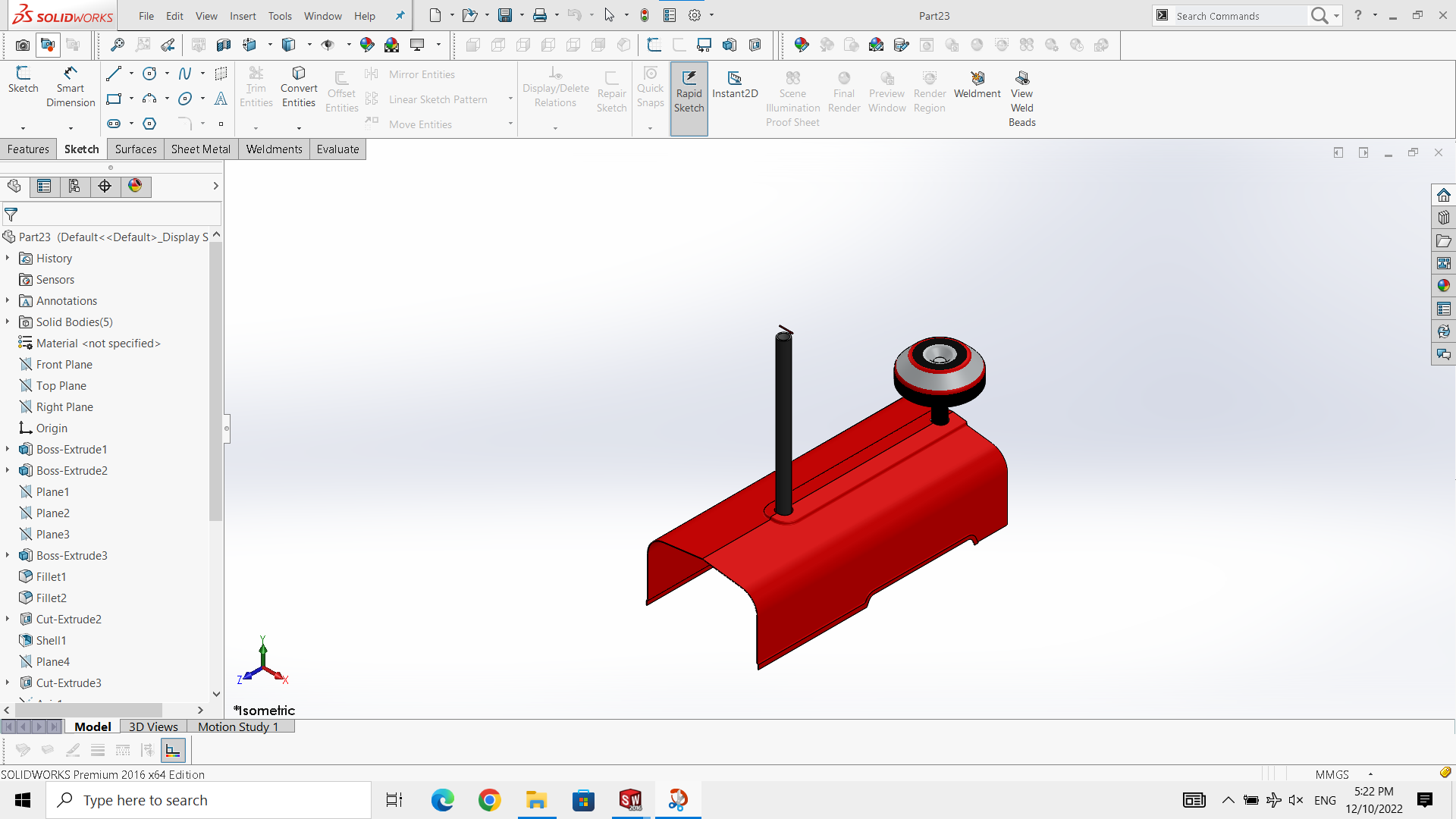Open SOLIDWORKS Resources home icon in task pane
The width and height of the screenshot is (1456, 819).
(1443, 195)
